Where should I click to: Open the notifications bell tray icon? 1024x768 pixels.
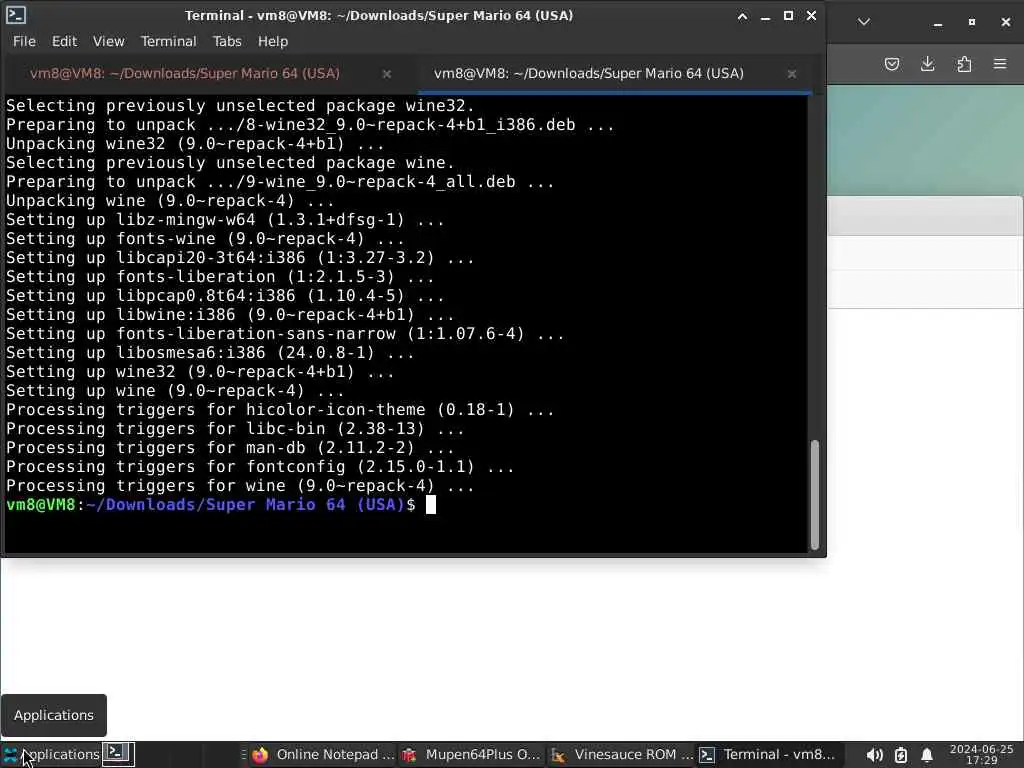[x=927, y=756]
